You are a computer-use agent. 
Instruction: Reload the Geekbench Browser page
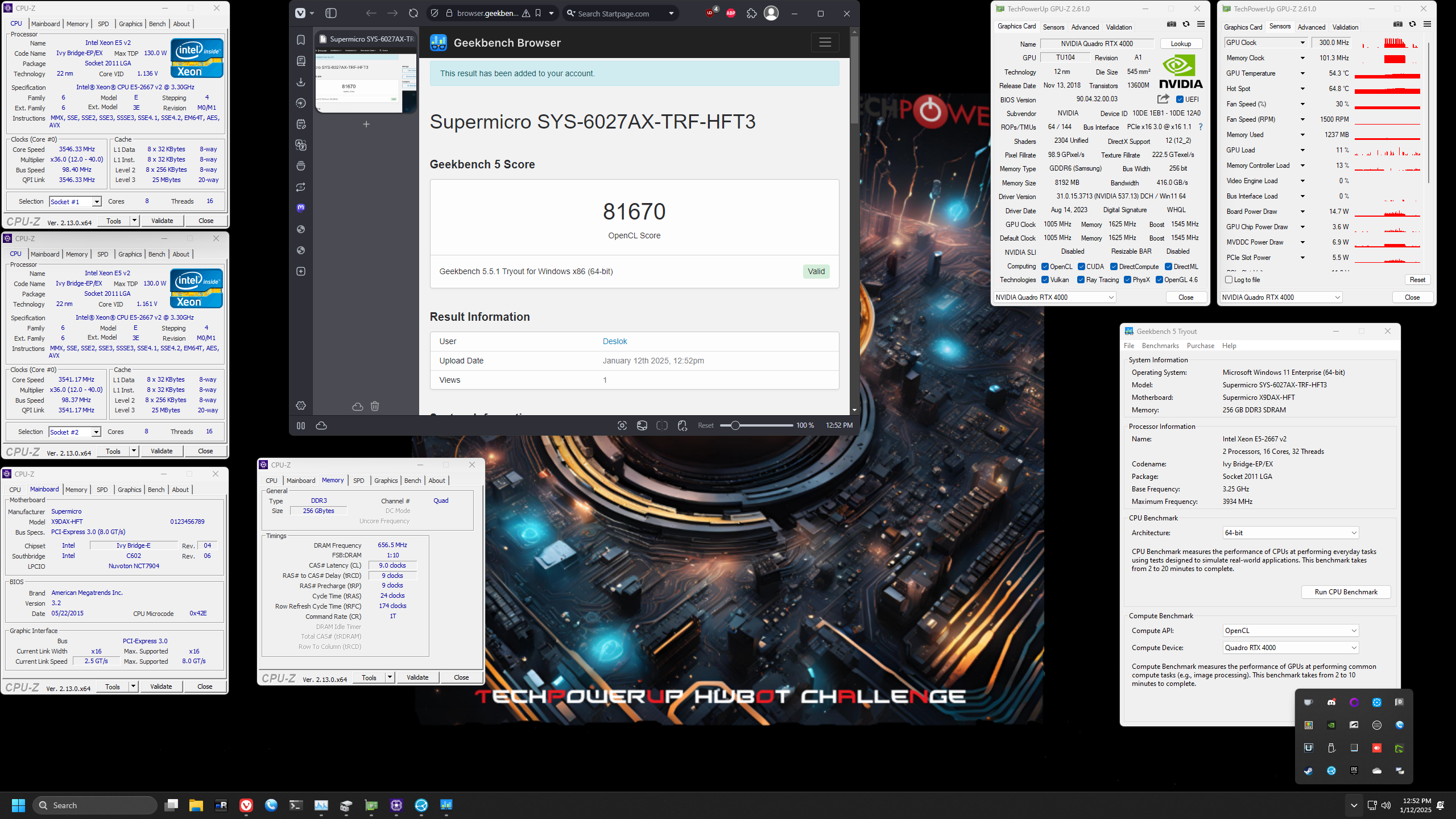coord(413,13)
